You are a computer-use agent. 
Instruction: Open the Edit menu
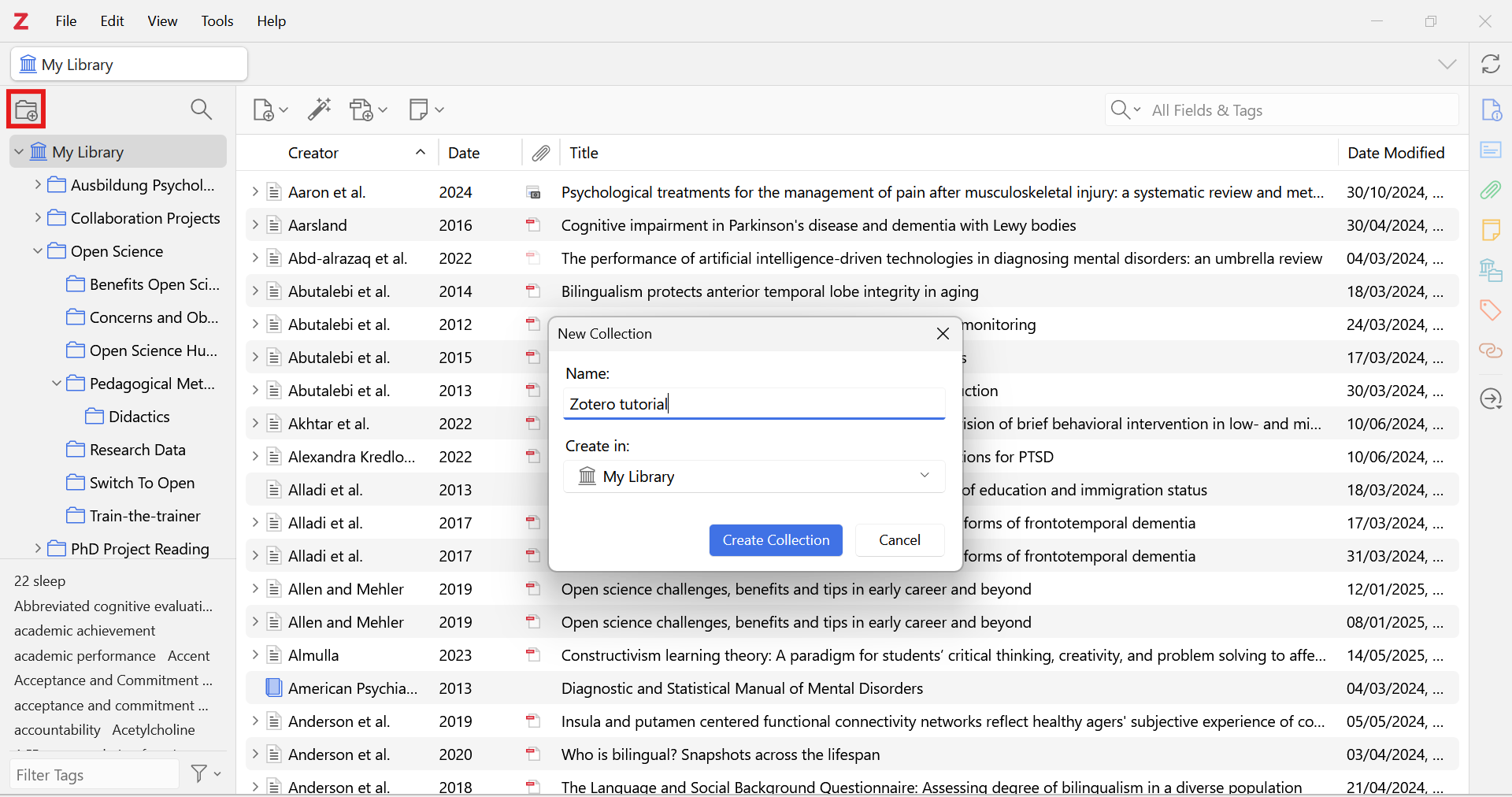coord(112,21)
